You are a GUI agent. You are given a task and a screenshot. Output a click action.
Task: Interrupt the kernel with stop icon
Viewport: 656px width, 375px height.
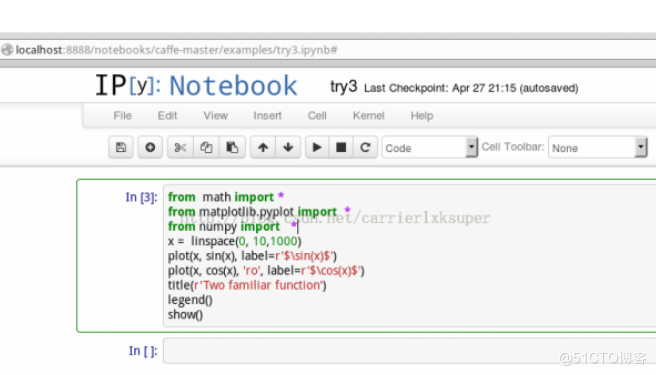pos(341,147)
